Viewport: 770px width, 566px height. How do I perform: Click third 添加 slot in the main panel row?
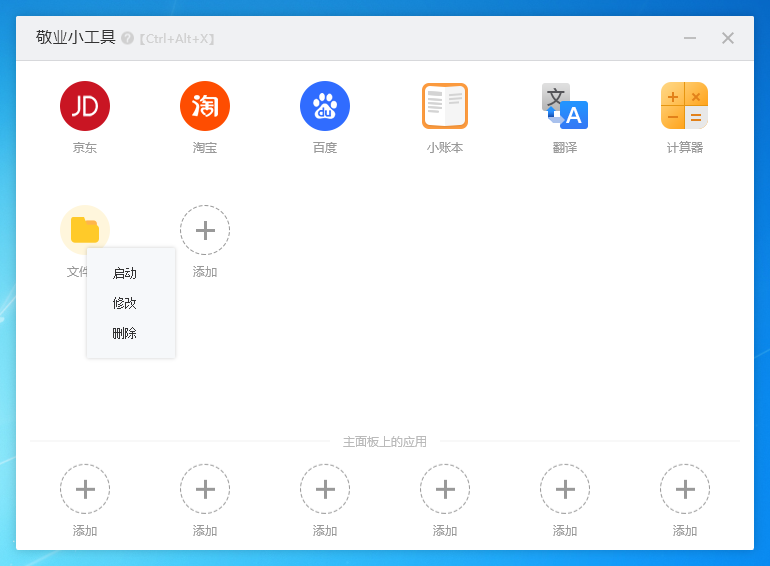tap(325, 489)
